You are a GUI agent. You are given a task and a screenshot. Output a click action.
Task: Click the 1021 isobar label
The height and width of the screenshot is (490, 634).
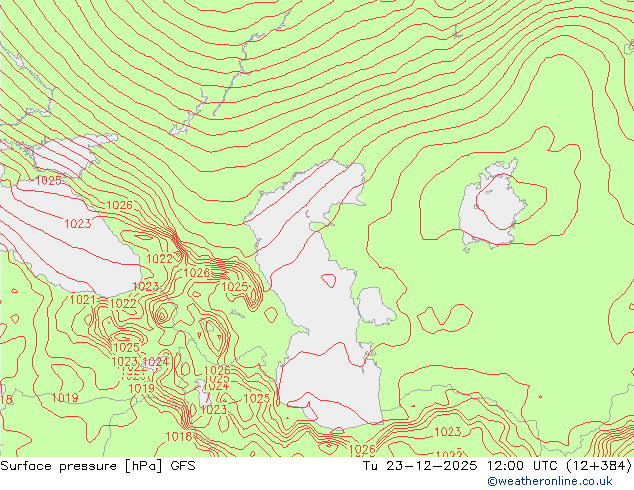[82, 300]
